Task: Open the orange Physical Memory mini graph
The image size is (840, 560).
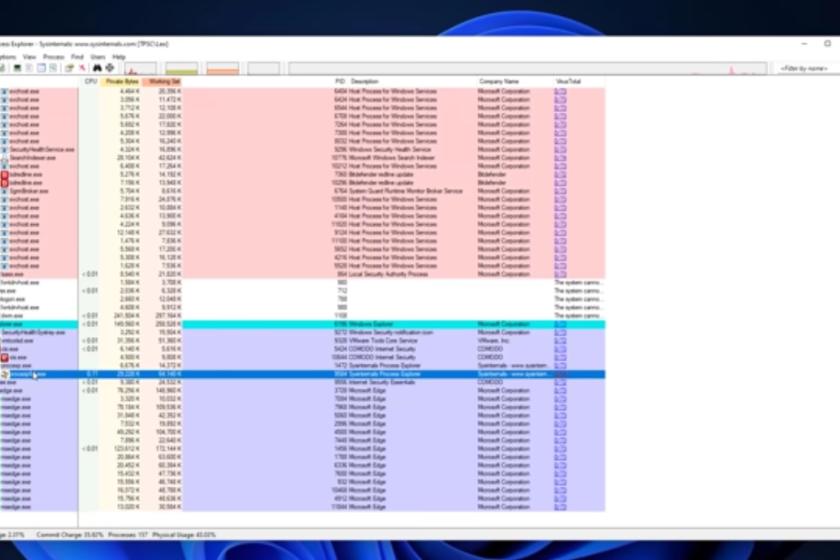Action: (x=223, y=69)
